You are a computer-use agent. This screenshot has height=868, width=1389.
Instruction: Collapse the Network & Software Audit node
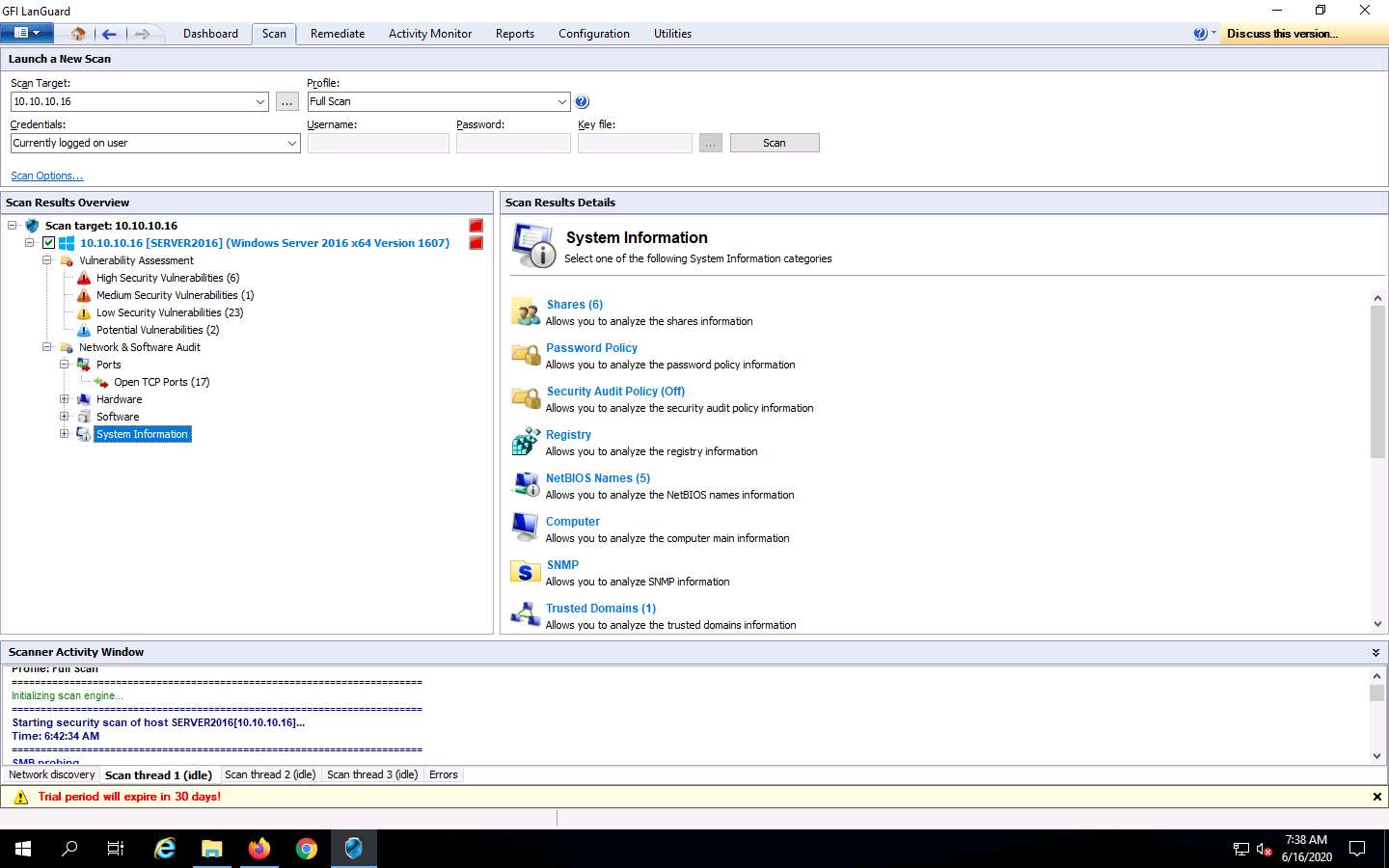click(46, 347)
